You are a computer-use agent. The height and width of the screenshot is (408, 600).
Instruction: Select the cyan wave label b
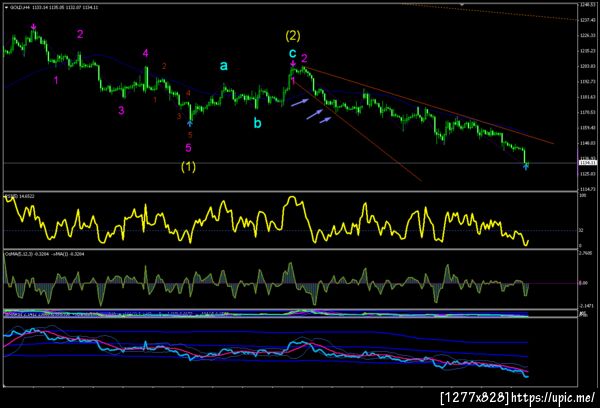(258, 123)
